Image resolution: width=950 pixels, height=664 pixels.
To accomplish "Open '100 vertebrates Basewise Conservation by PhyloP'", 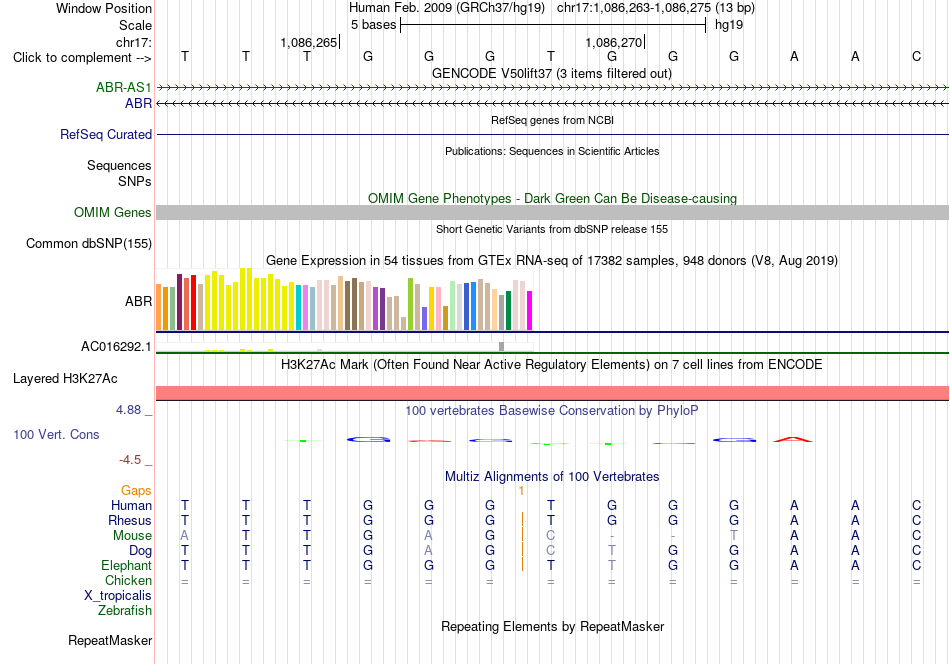I will (551, 410).
